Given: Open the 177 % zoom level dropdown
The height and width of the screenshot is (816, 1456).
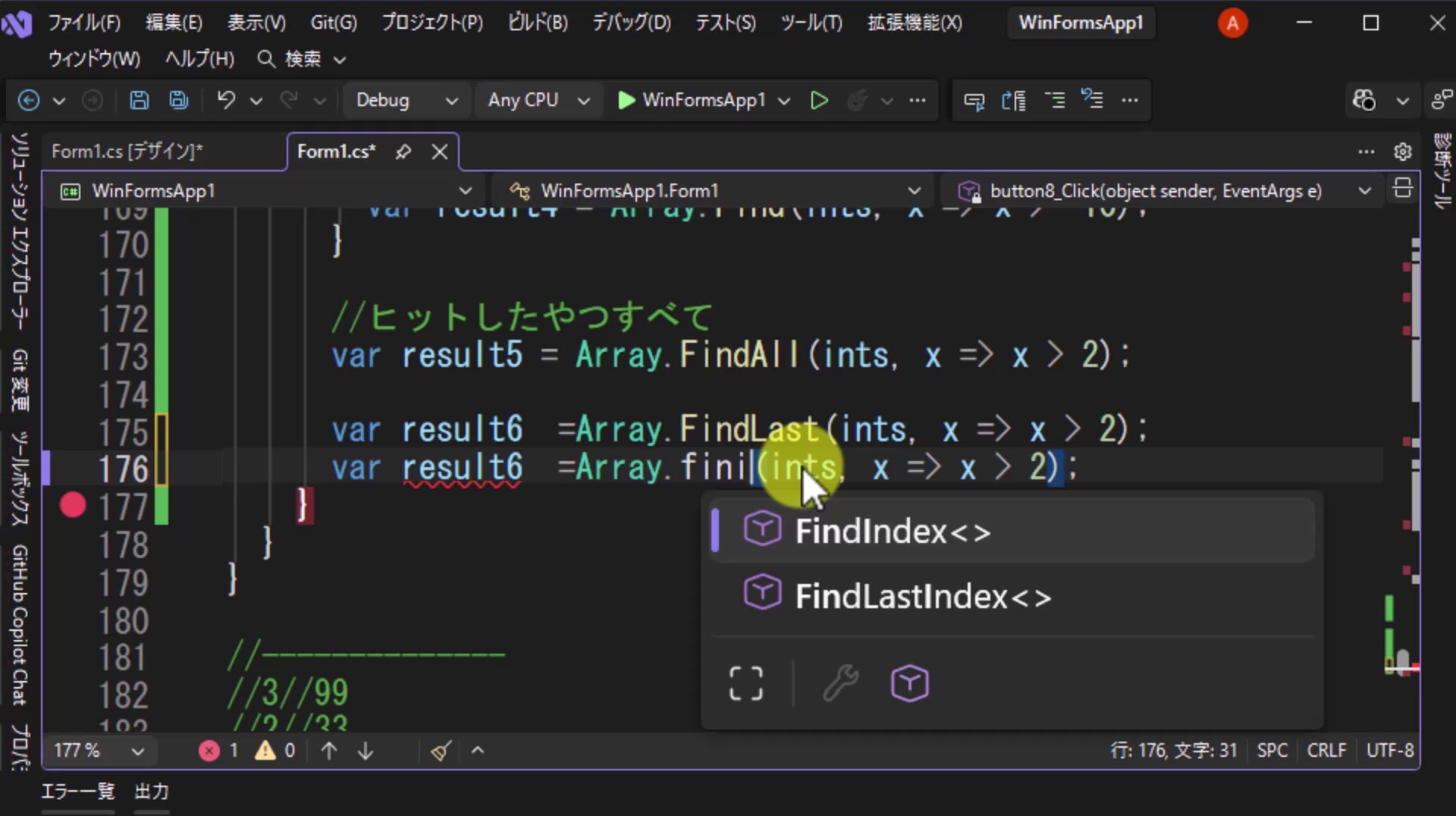Looking at the screenshot, I should pos(98,751).
